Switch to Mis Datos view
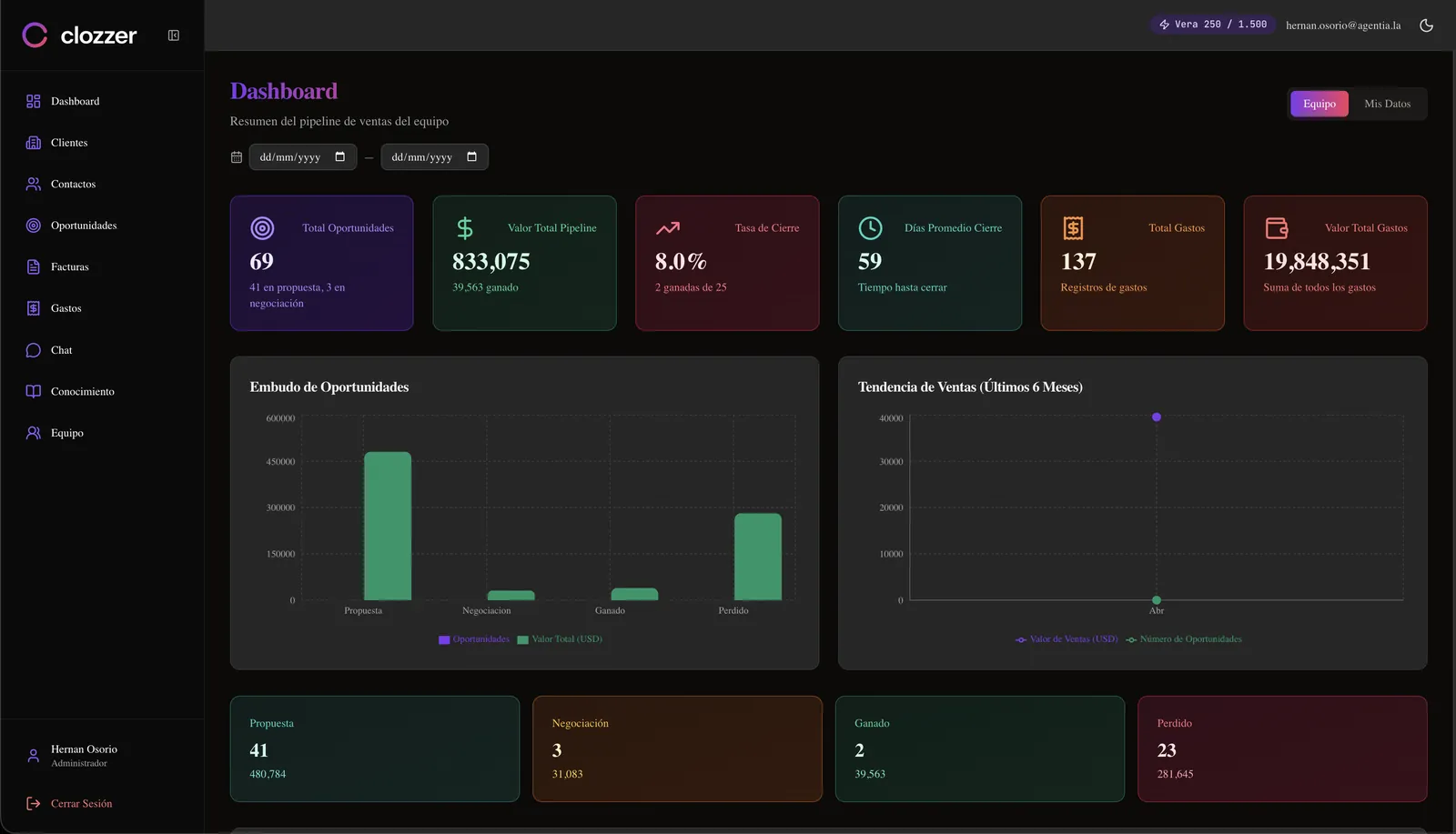The width and height of the screenshot is (1456, 834). point(1387,104)
